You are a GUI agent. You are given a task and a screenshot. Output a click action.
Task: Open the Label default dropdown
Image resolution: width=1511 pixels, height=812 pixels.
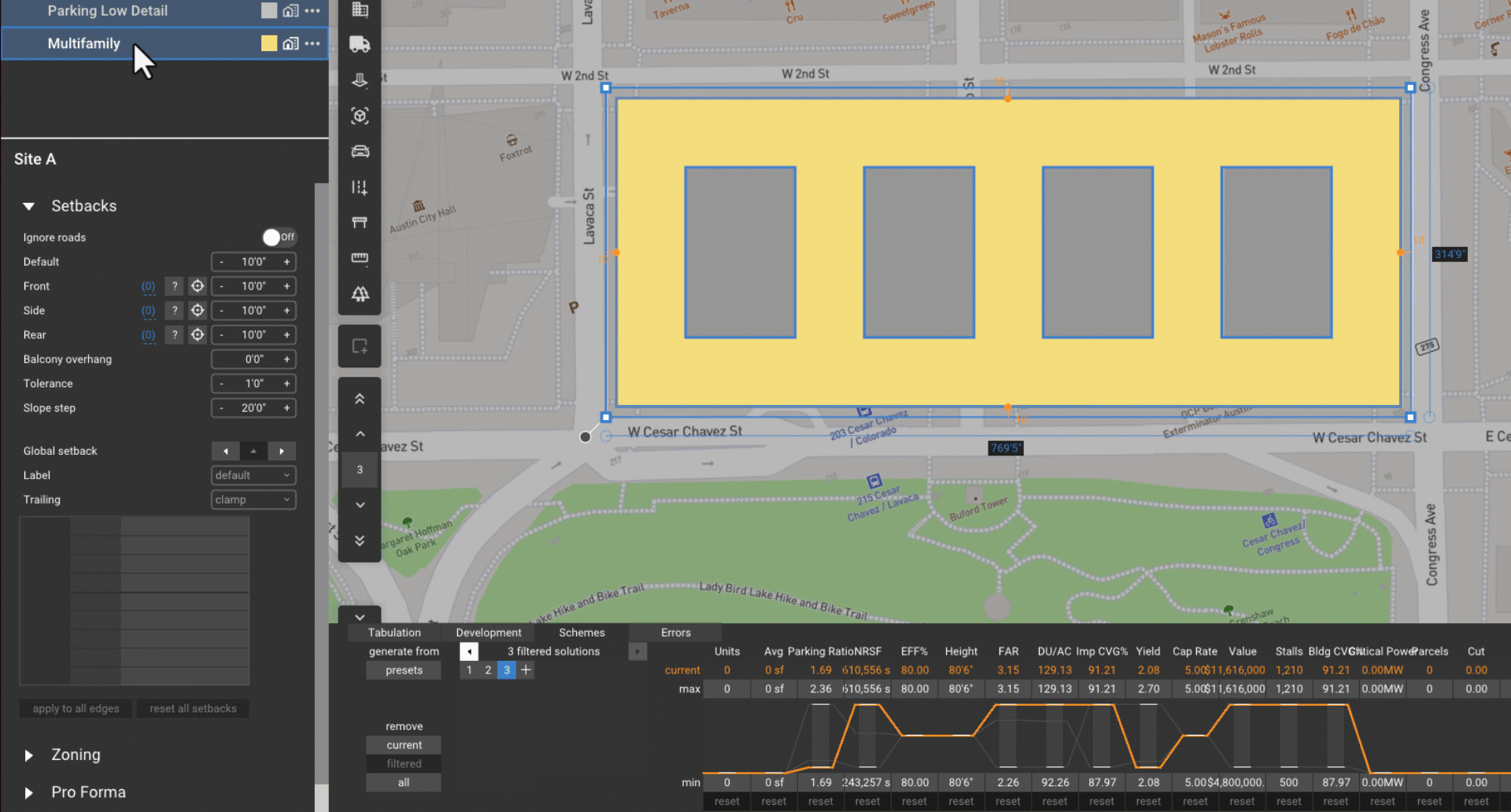tap(253, 475)
